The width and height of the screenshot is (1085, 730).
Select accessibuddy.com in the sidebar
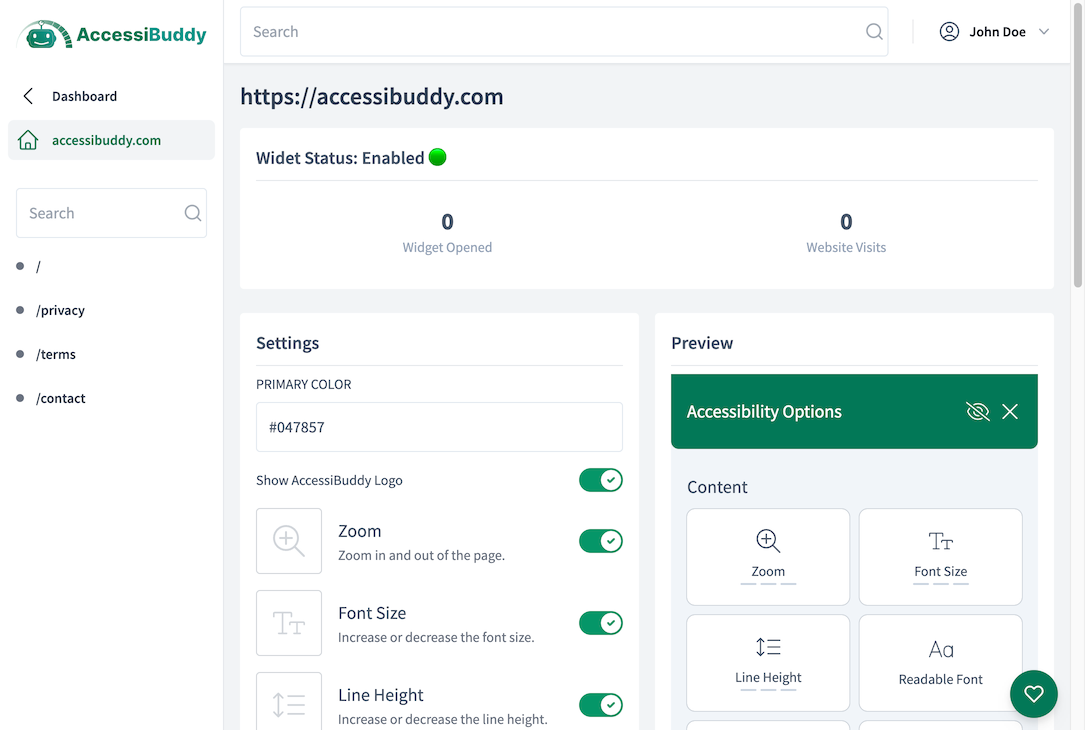click(x=111, y=140)
